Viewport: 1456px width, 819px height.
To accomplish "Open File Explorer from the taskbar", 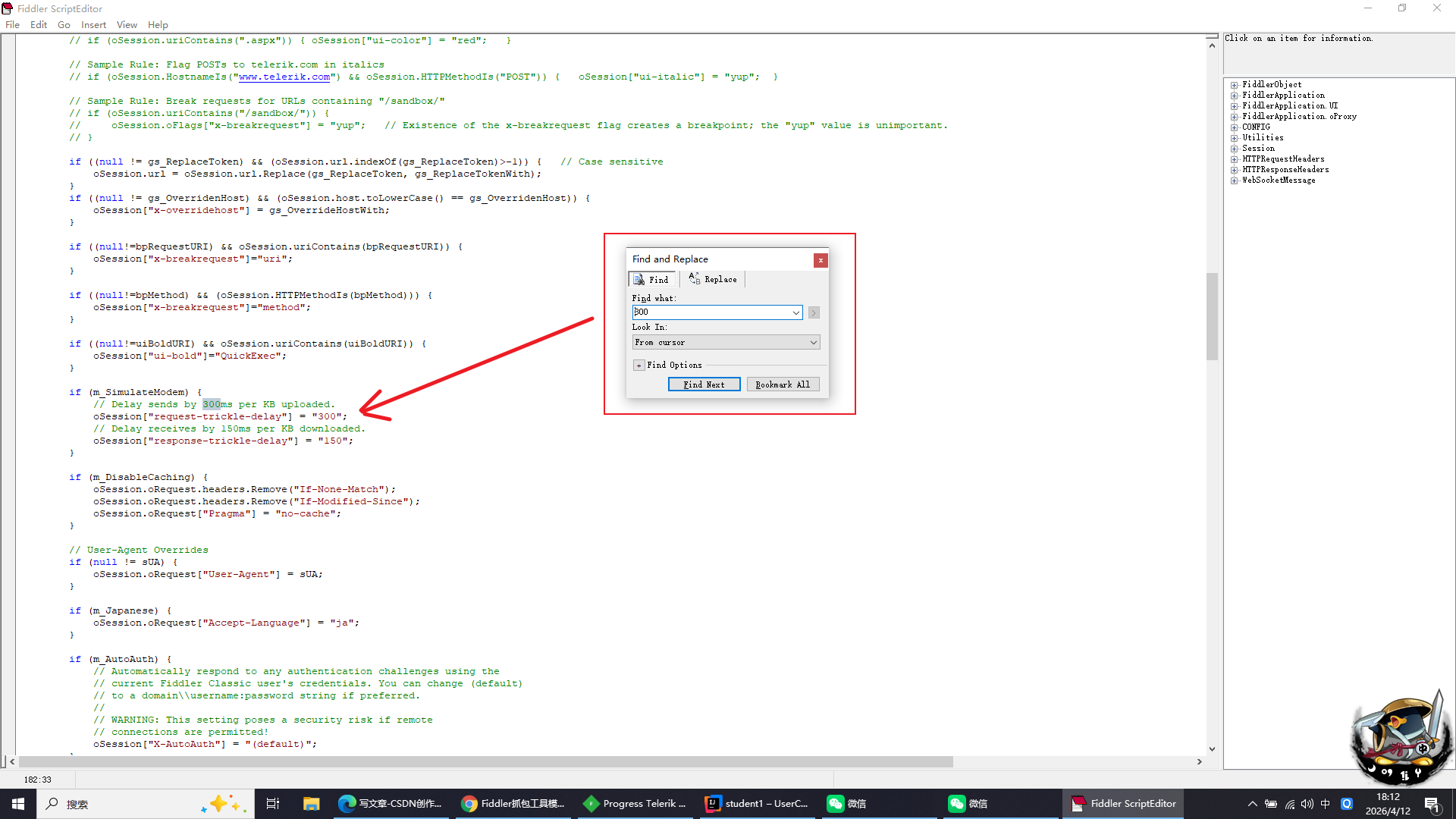I will click(x=311, y=804).
